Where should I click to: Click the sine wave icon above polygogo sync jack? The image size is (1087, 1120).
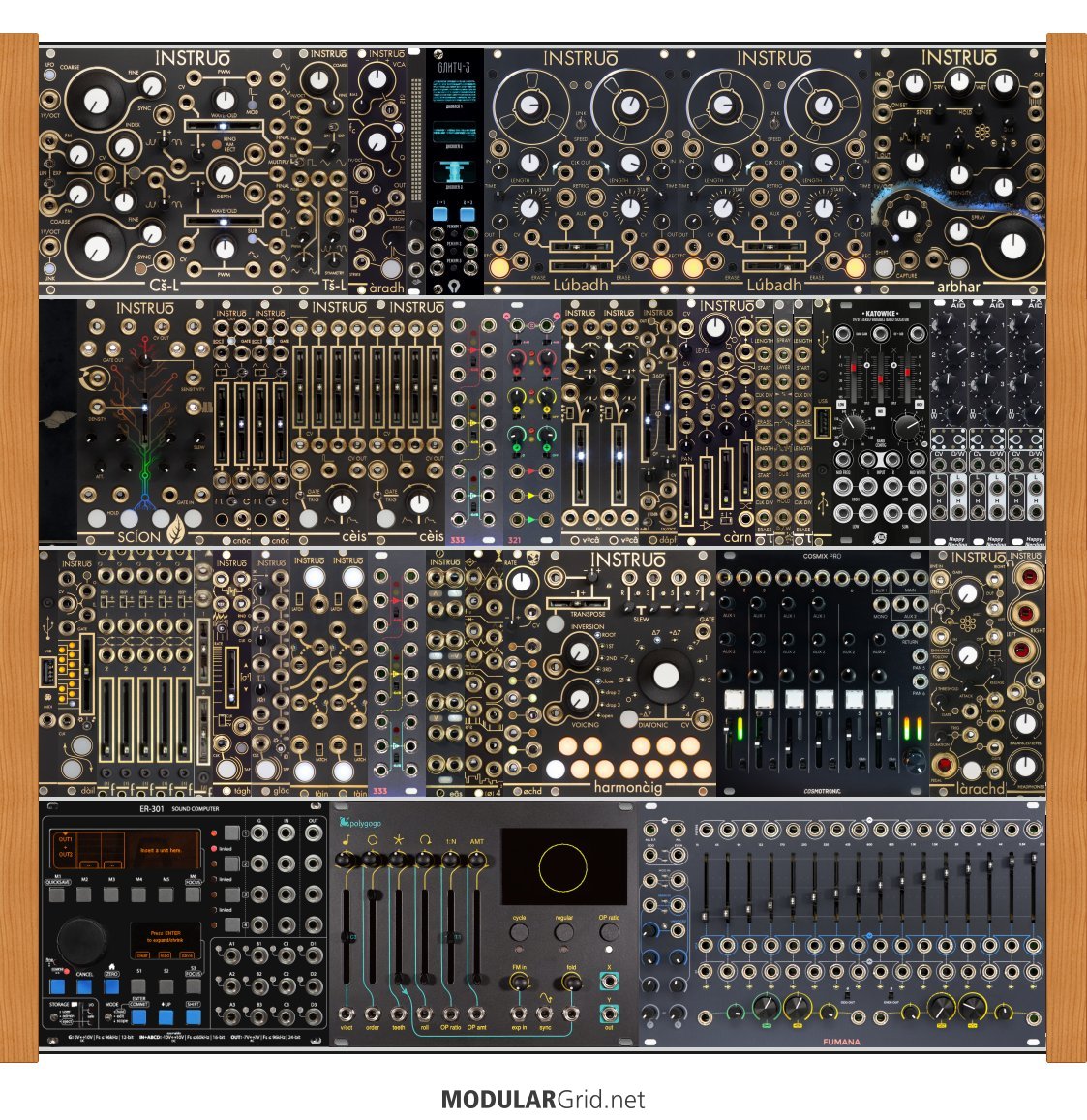click(x=546, y=996)
